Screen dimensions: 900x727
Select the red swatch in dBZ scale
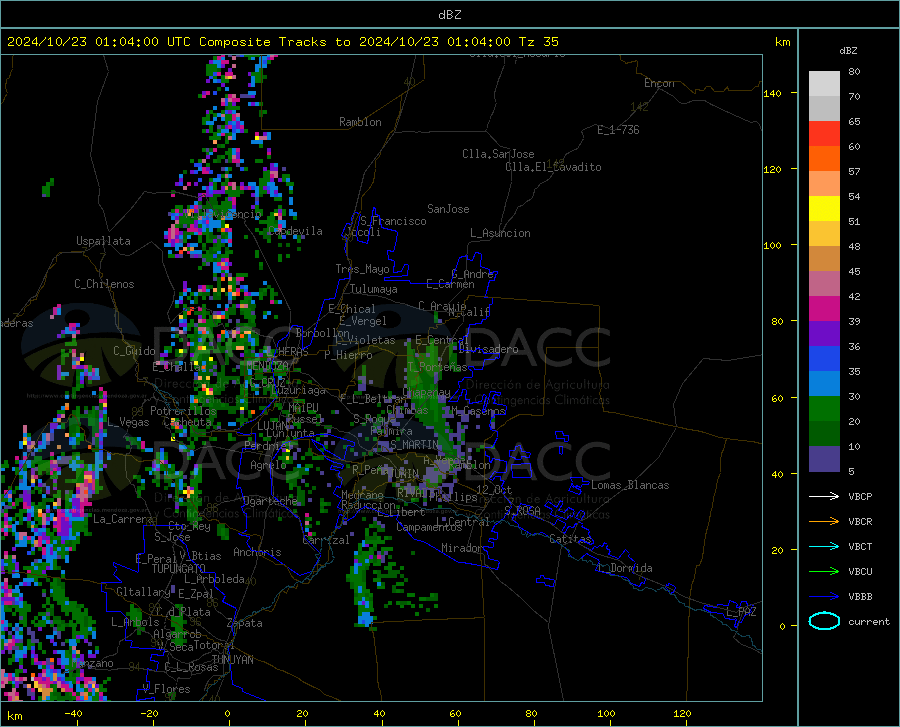click(x=824, y=134)
